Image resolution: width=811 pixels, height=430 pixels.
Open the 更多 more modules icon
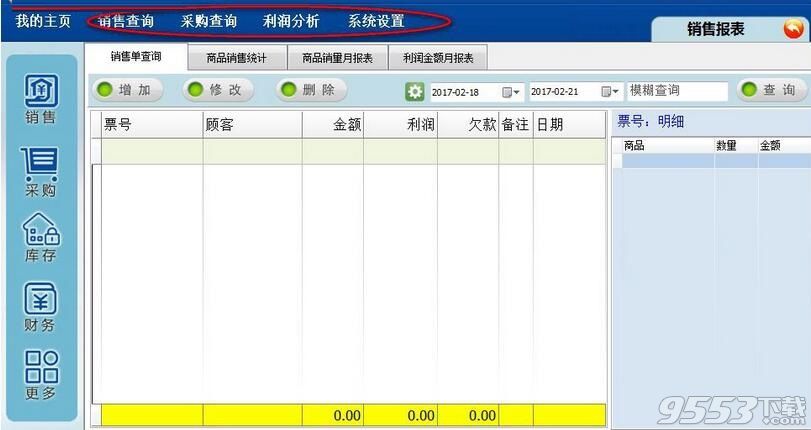(41, 375)
